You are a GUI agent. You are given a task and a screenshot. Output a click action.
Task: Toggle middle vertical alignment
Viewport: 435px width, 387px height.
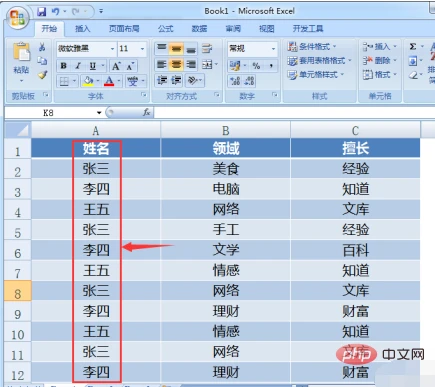point(176,49)
